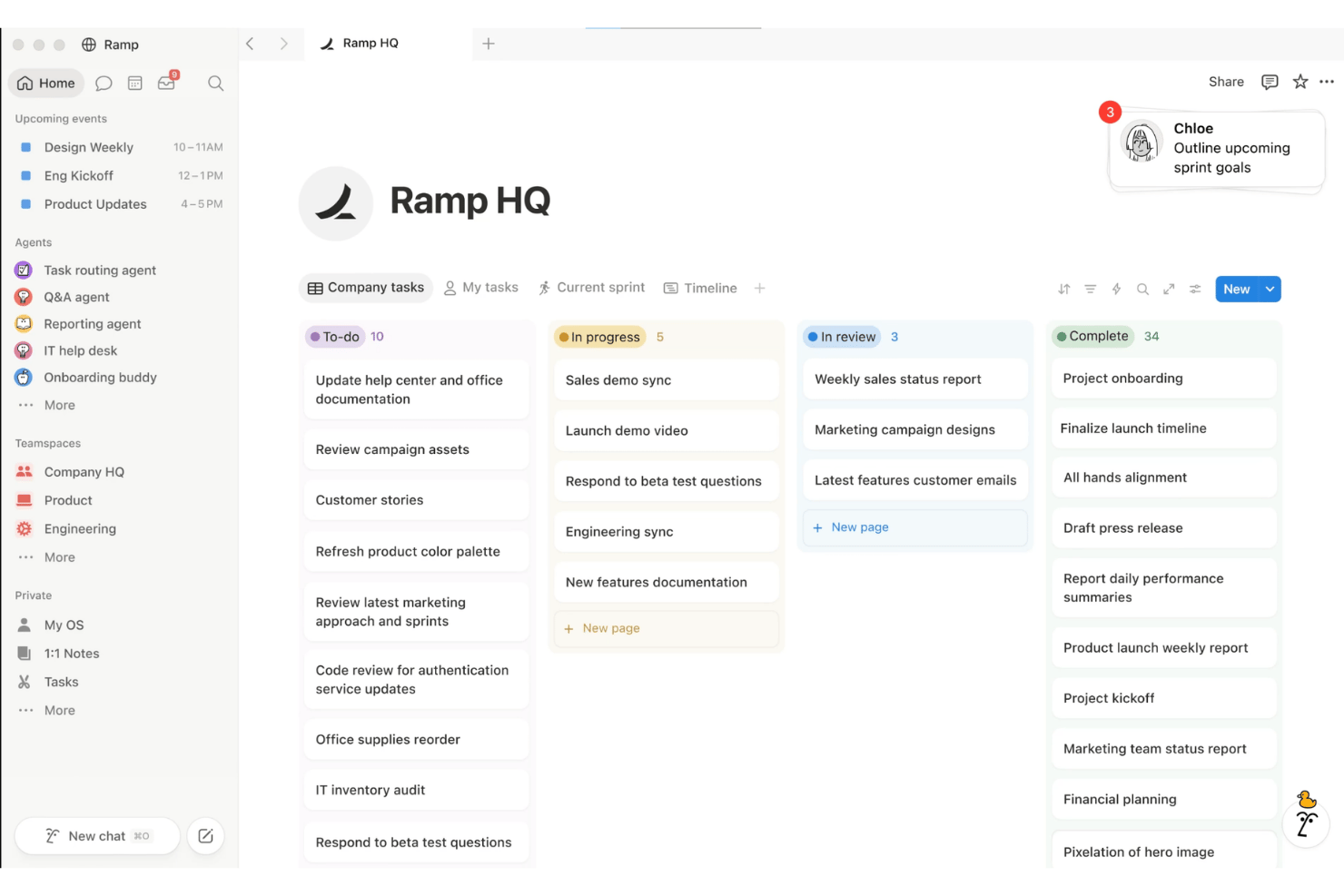This screenshot has height=896, width=1344.
Task: Add New page in In review column
Action: pyautogui.click(x=915, y=527)
